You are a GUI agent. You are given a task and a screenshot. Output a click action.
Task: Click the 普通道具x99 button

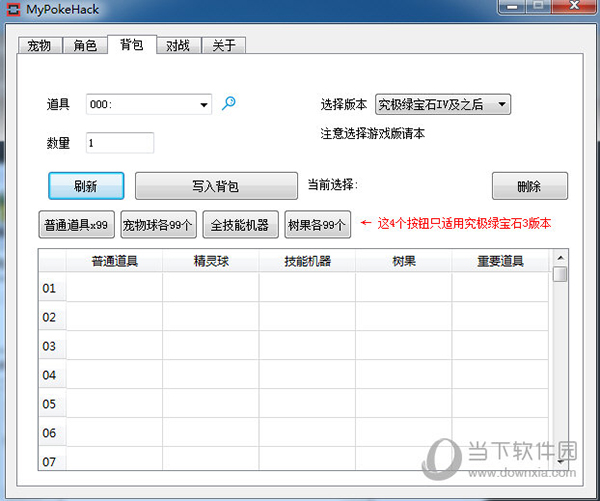pyautogui.click(x=77, y=225)
